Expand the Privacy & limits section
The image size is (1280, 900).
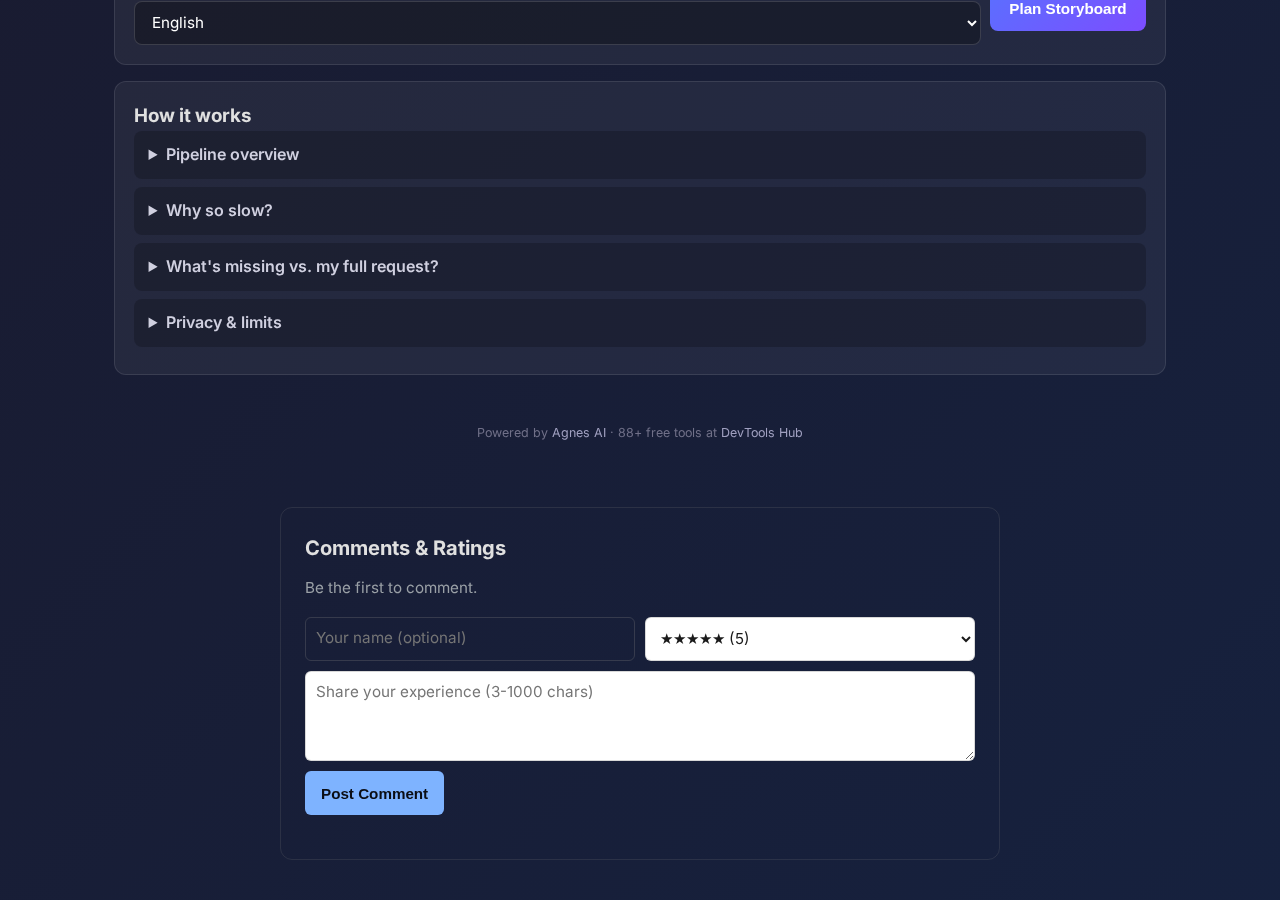point(640,323)
